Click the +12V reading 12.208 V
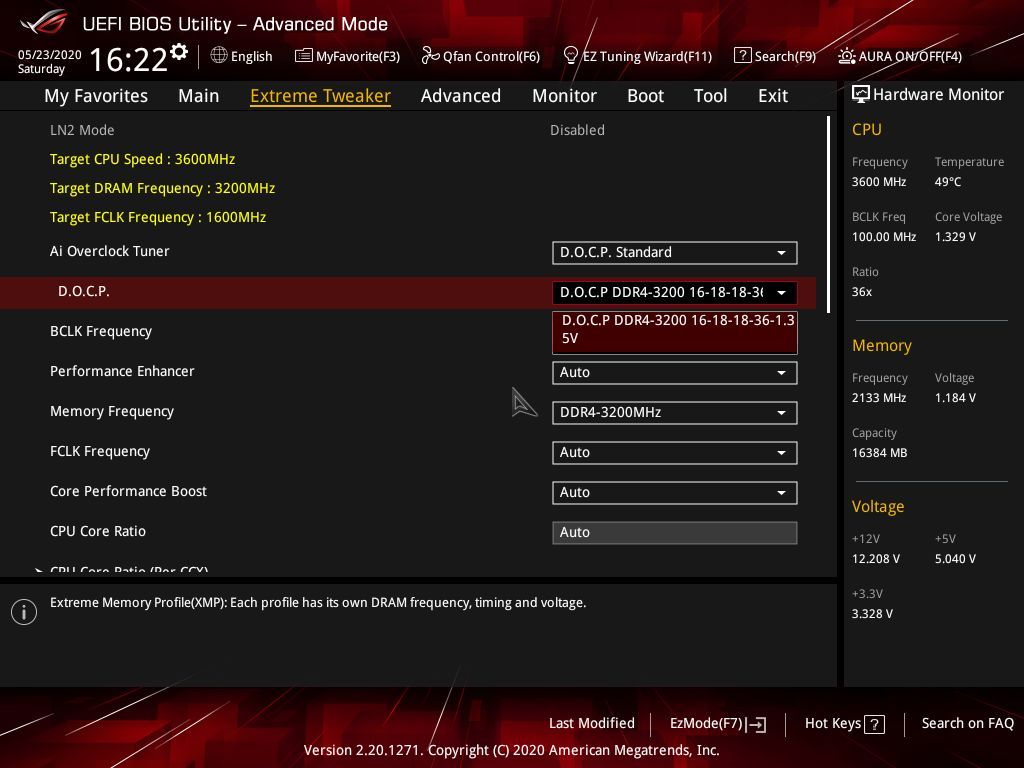Screen dimensions: 1024x768 (x=876, y=559)
